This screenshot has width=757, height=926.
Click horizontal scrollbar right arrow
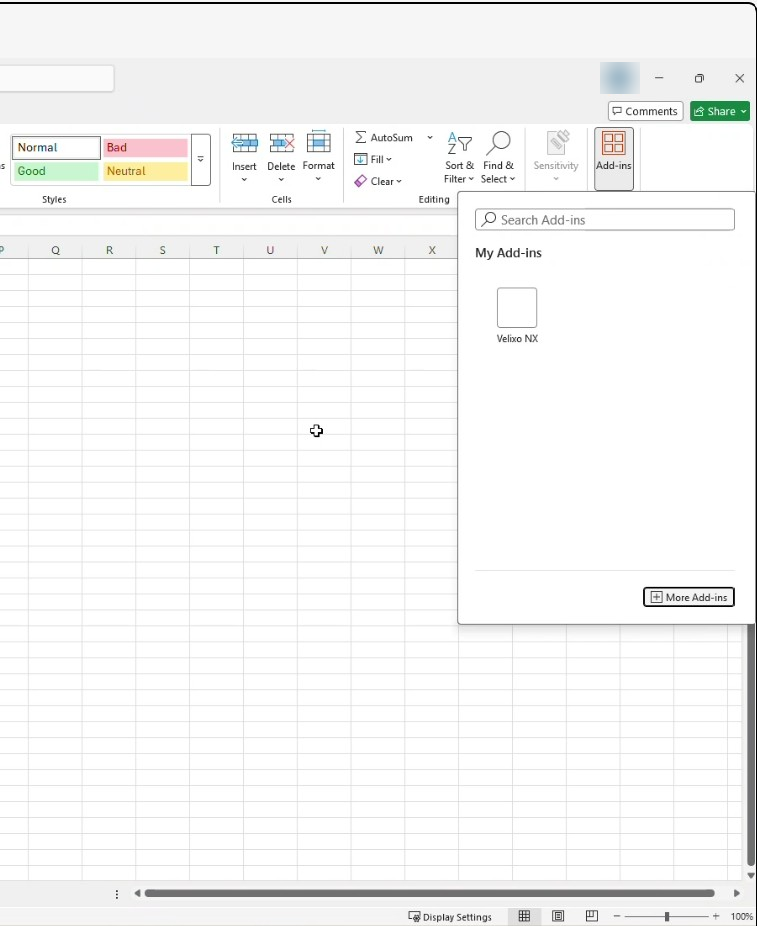coord(736,893)
